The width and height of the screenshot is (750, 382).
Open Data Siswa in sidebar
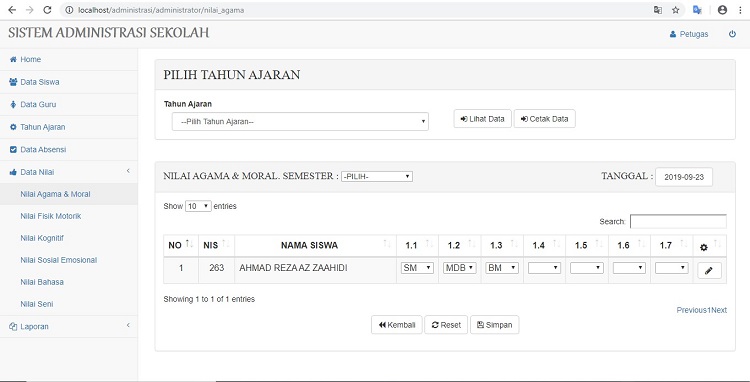pyautogui.click(x=69, y=82)
